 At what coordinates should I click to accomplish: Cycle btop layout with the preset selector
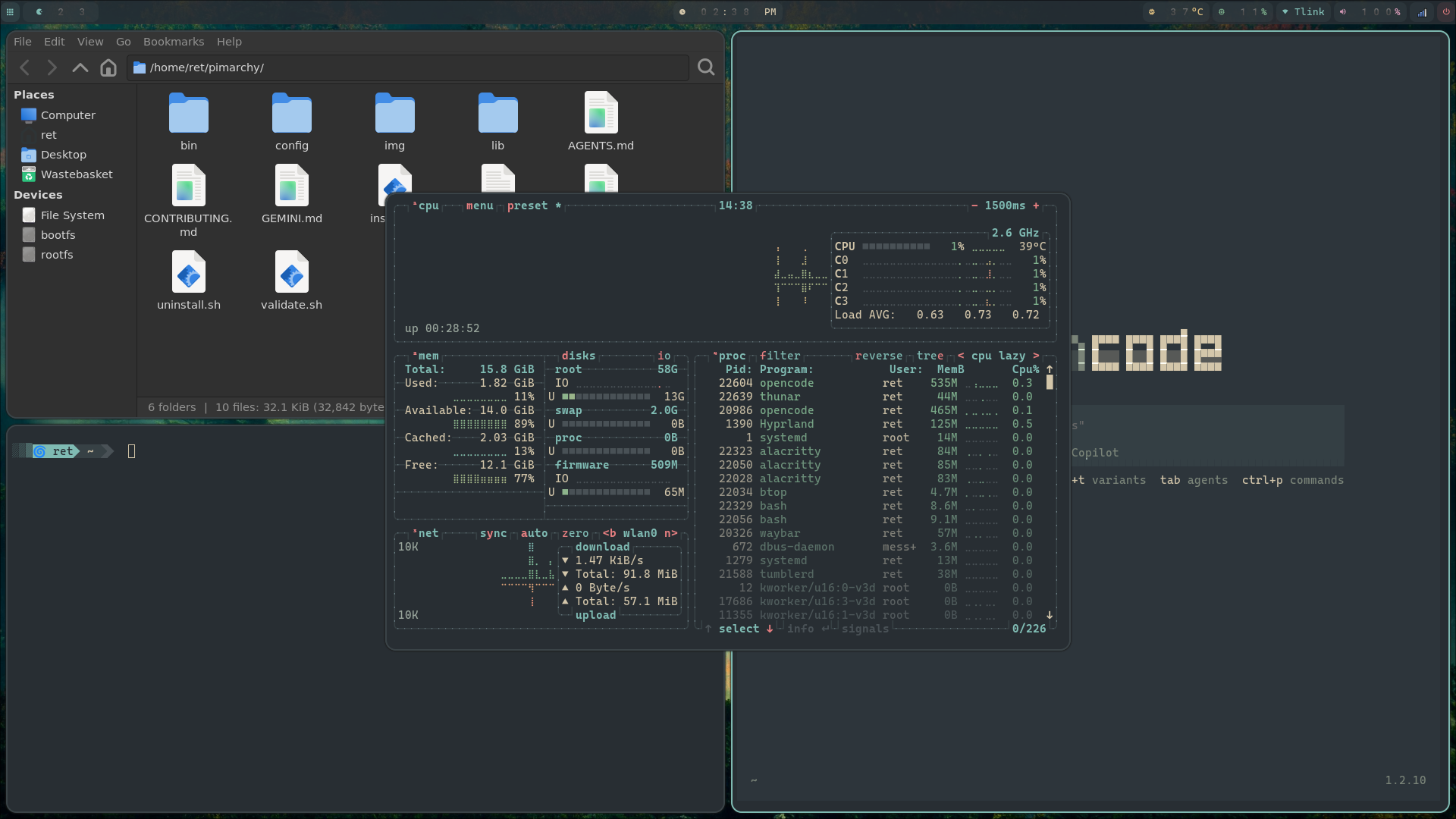pyautogui.click(x=528, y=206)
